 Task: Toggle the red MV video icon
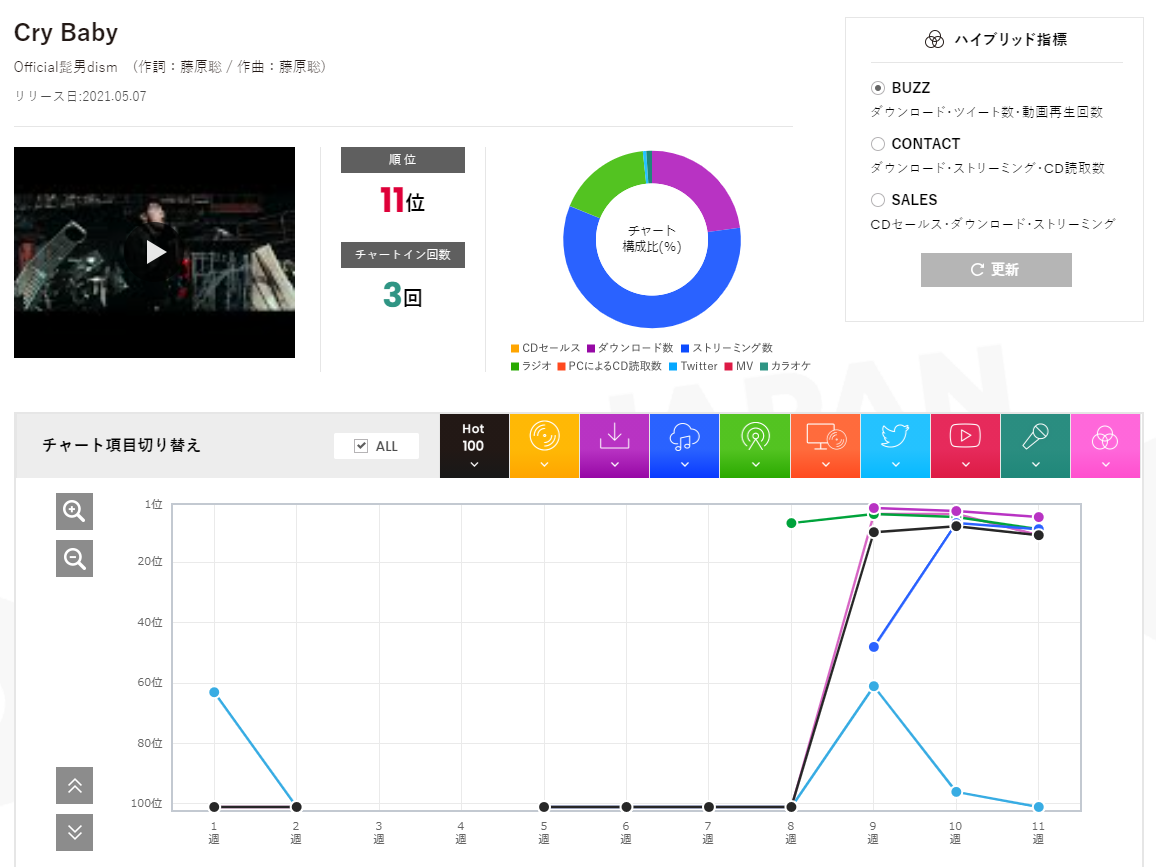click(x=965, y=436)
